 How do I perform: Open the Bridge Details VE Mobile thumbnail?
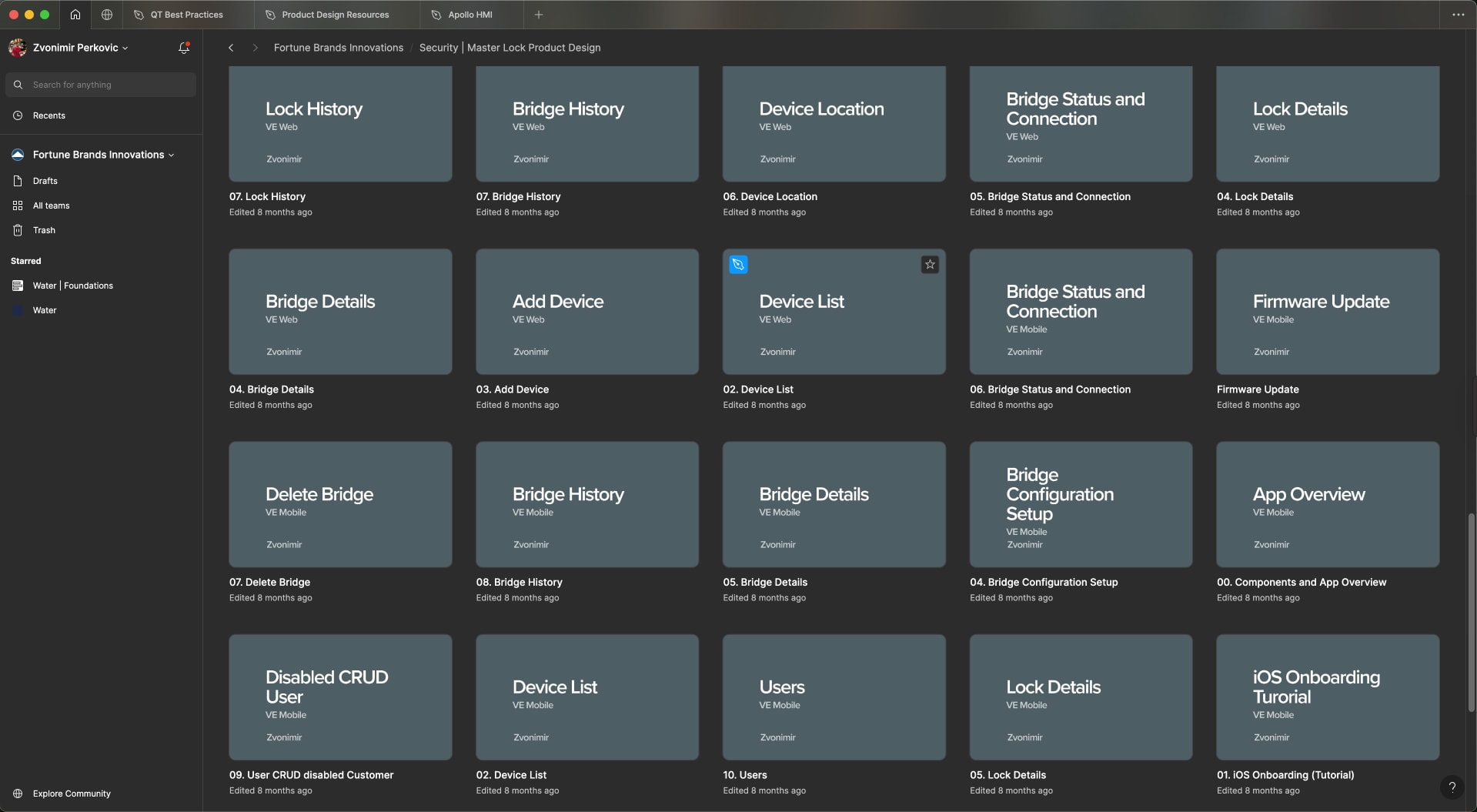point(834,504)
